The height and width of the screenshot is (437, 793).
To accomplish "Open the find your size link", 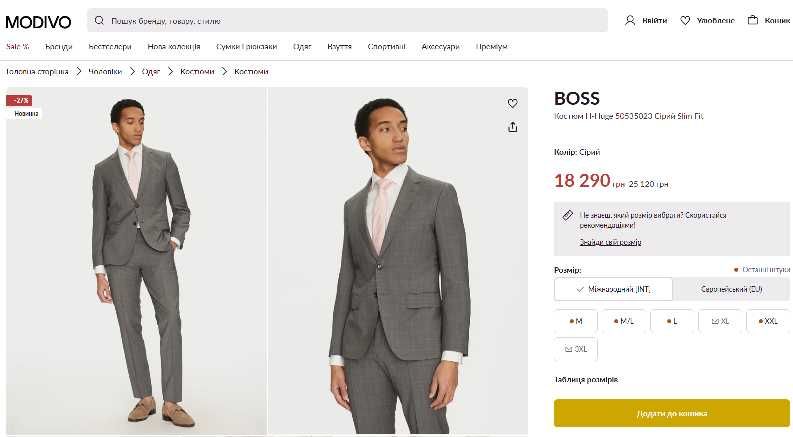I will click(x=610, y=242).
